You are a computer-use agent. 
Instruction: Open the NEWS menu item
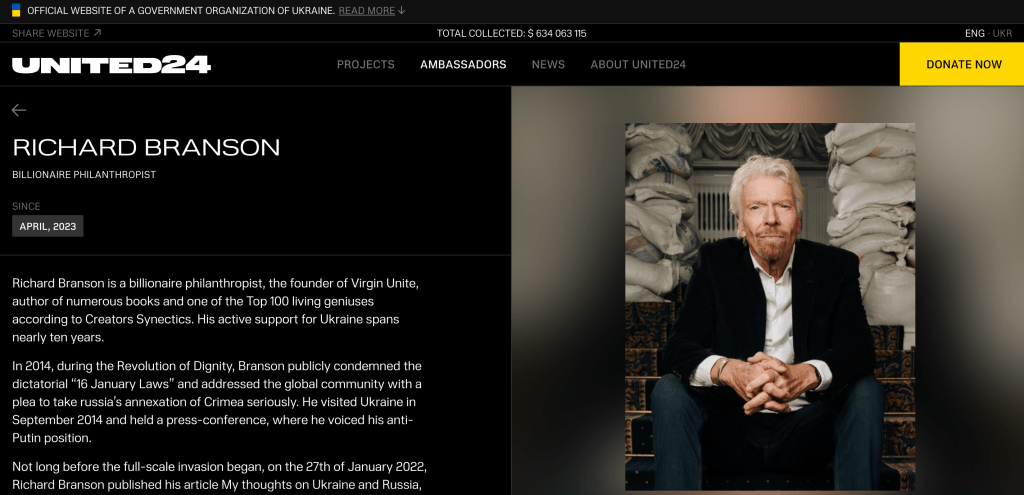click(548, 65)
